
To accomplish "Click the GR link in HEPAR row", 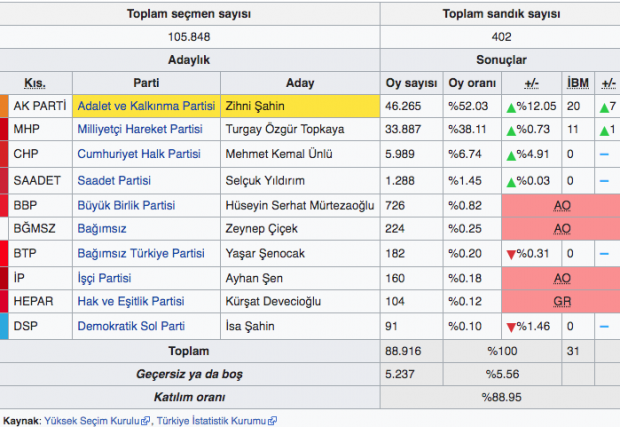I will (x=561, y=301).
